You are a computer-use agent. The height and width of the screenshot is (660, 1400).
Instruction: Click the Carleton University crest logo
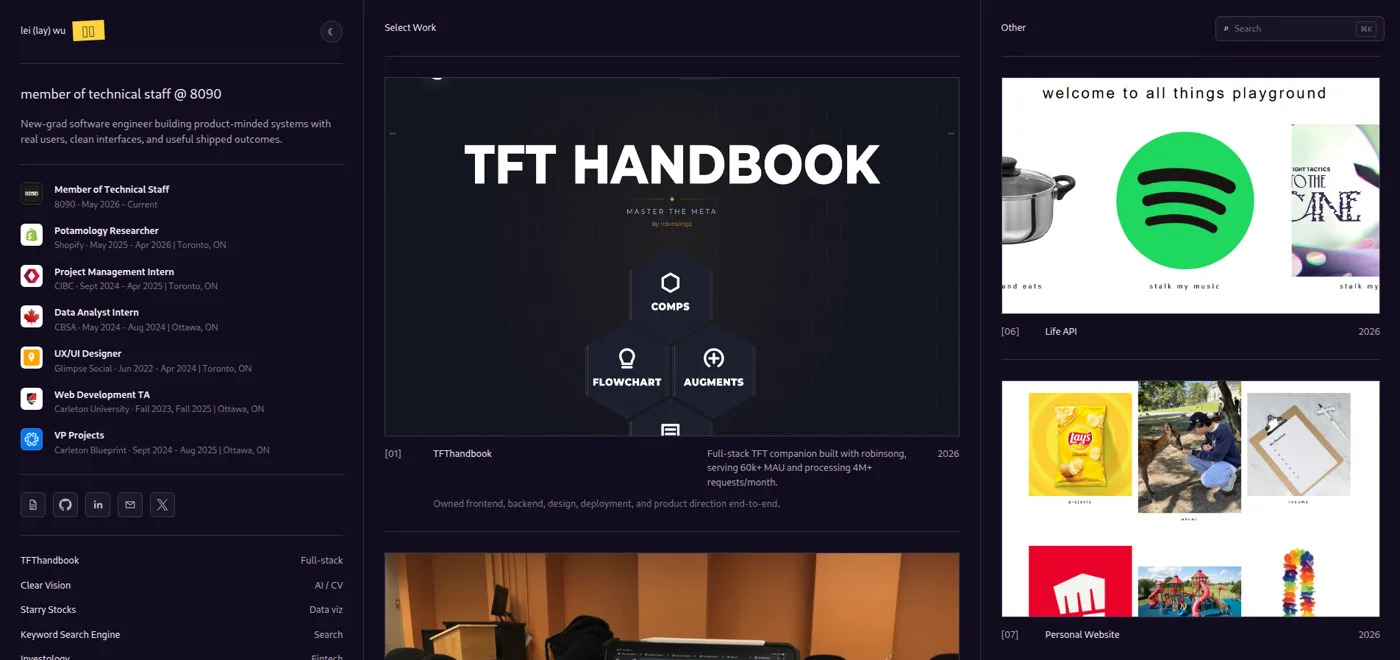[32, 399]
